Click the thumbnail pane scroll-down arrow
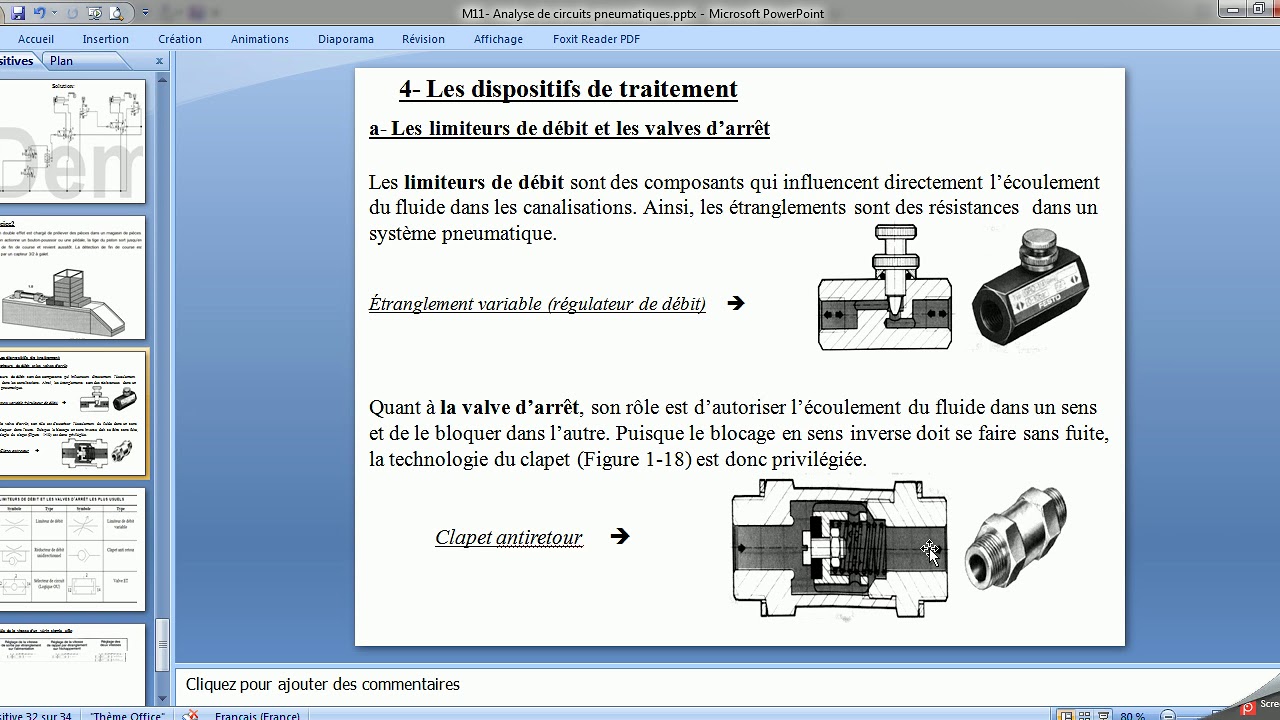 pyautogui.click(x=163, y=699)
